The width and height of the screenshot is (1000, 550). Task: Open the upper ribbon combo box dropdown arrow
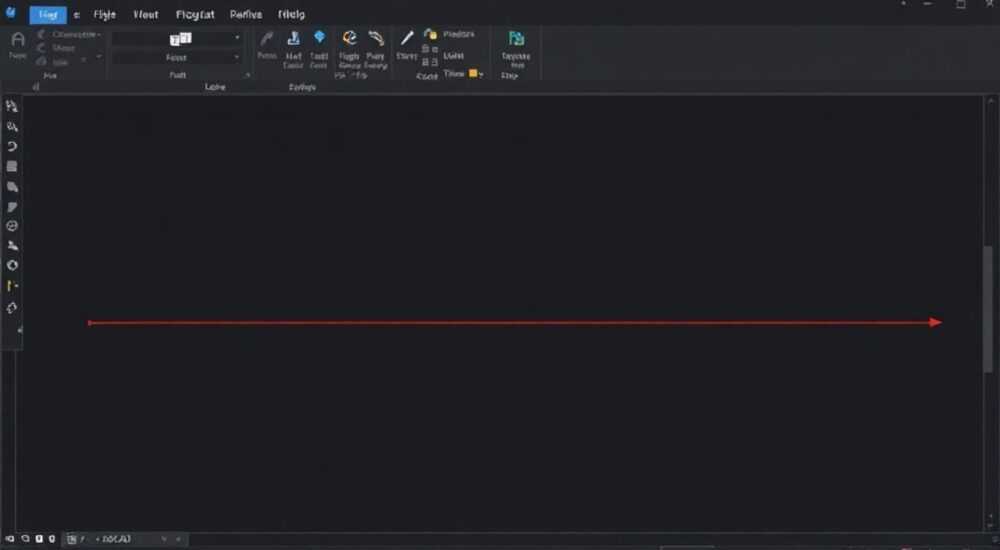tap(237, 38)
